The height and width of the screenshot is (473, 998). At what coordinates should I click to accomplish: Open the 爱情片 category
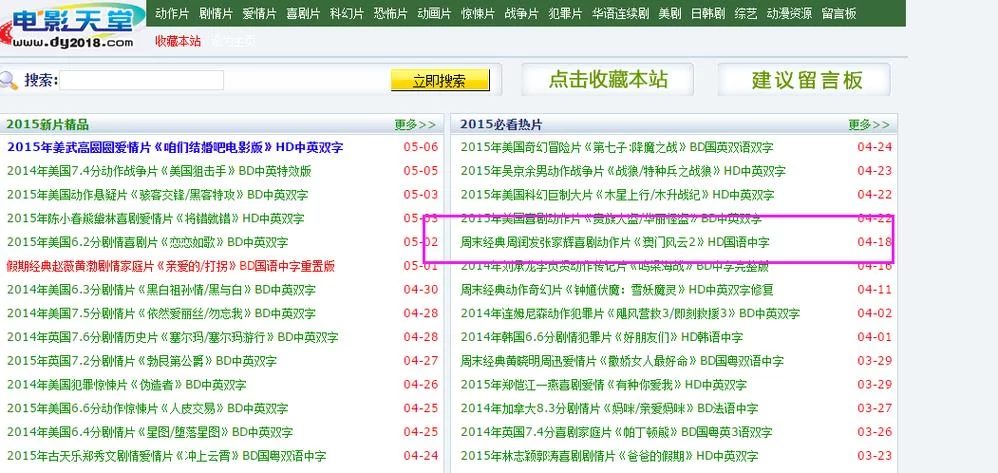(259, 13)
